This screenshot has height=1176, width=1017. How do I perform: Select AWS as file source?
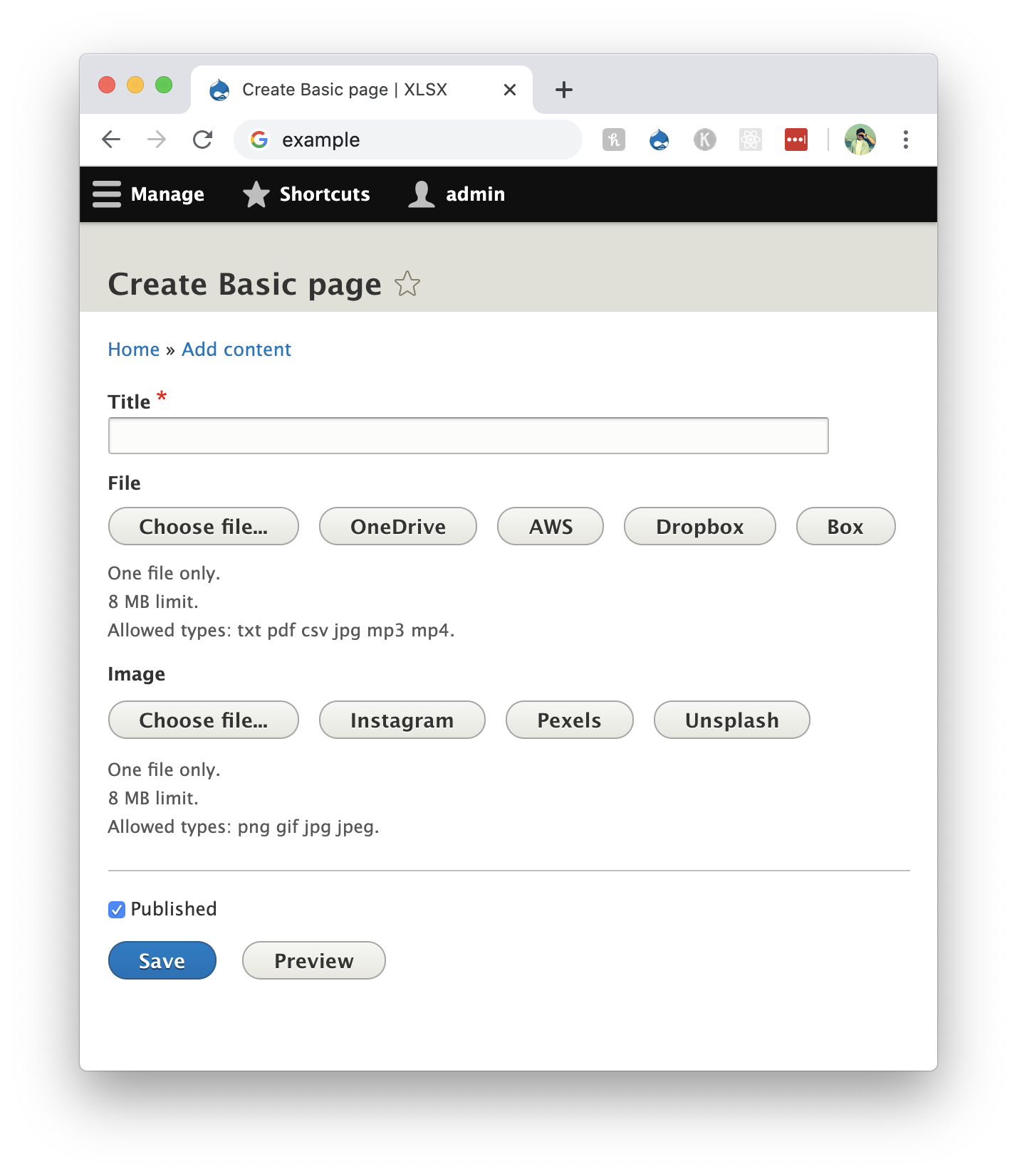click(551, 526)
